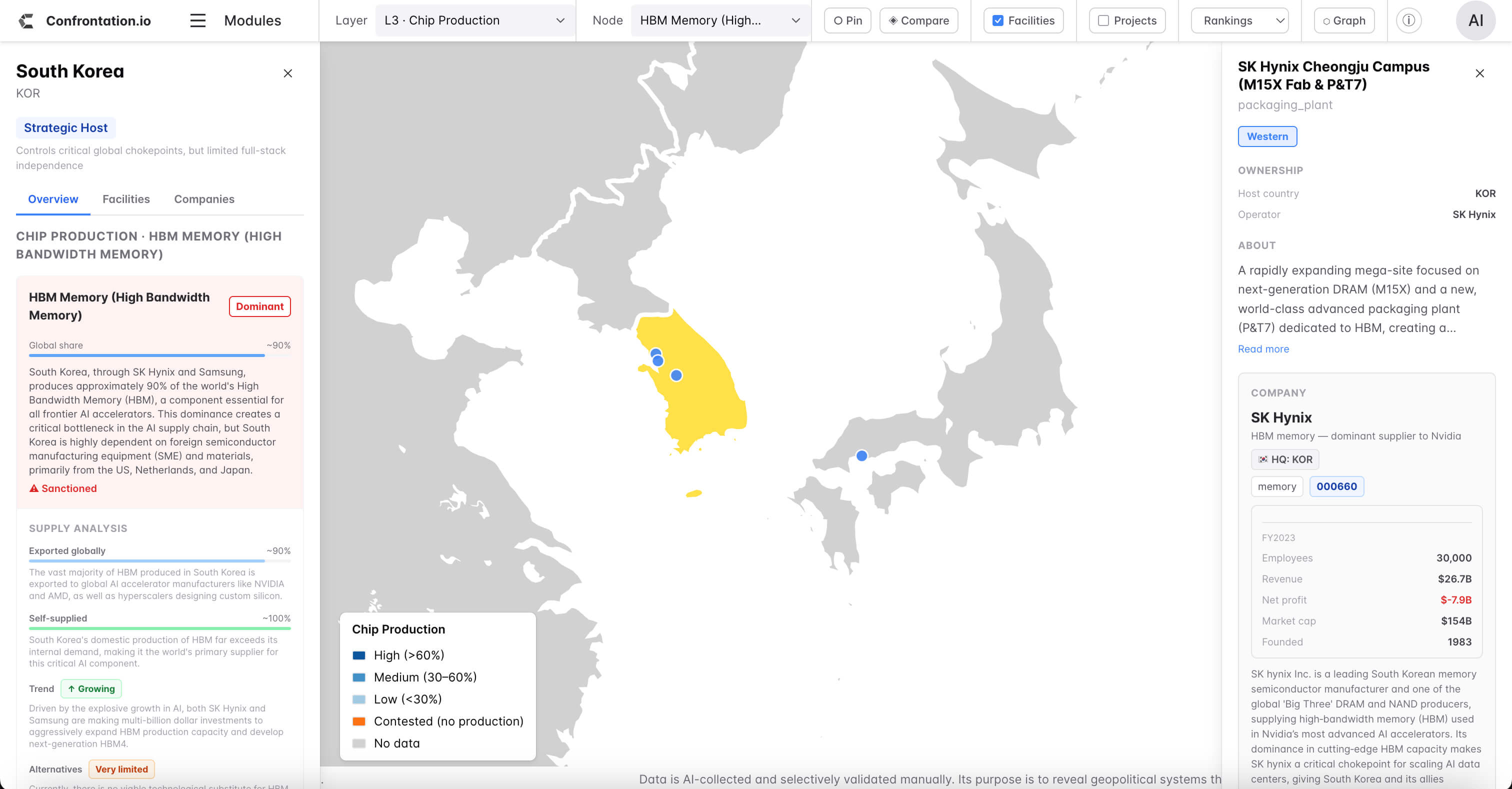Click the Operator value SK Hynix
This screenshot has height=789, width=1512.
[1473, 214]
